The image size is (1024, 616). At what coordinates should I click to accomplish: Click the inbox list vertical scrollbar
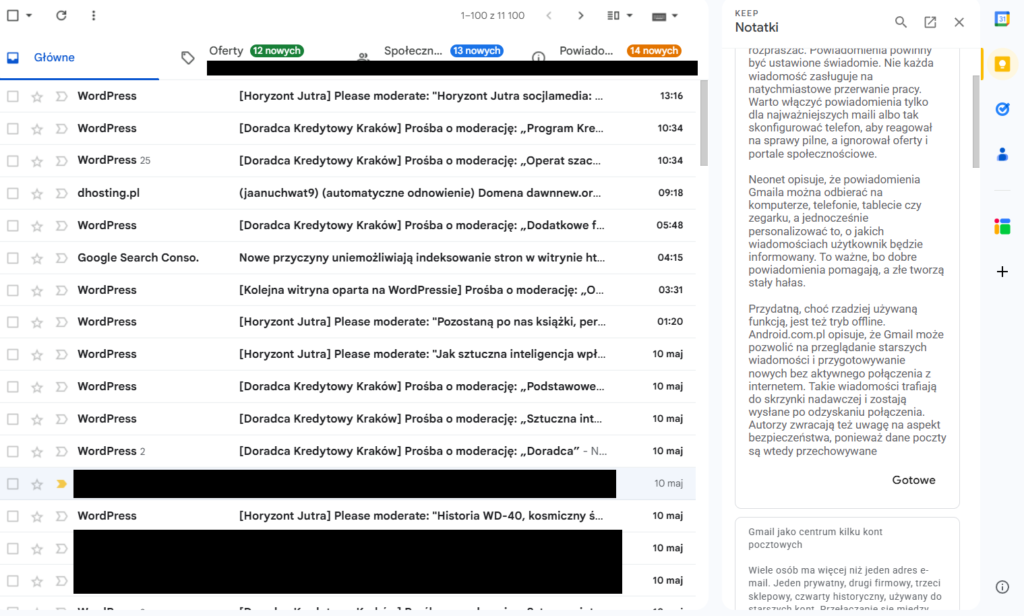tap(703, 123)
